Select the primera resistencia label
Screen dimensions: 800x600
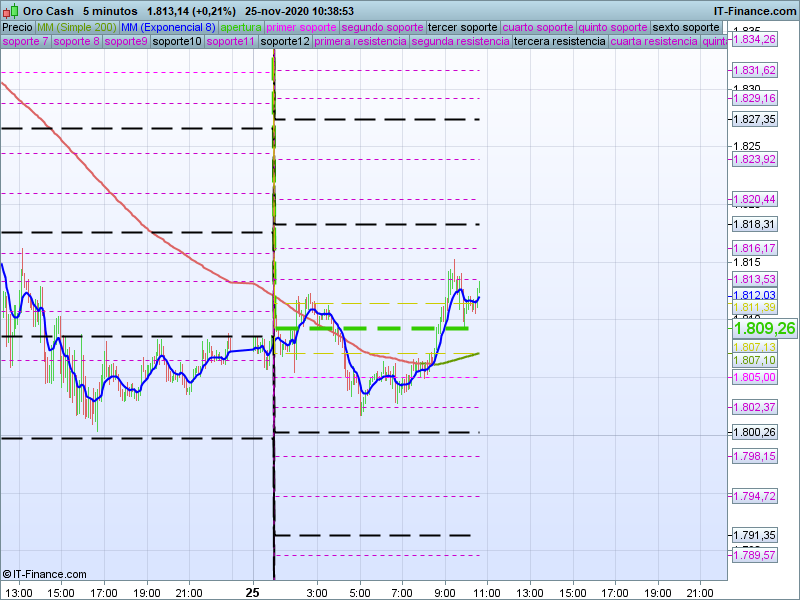360,42
